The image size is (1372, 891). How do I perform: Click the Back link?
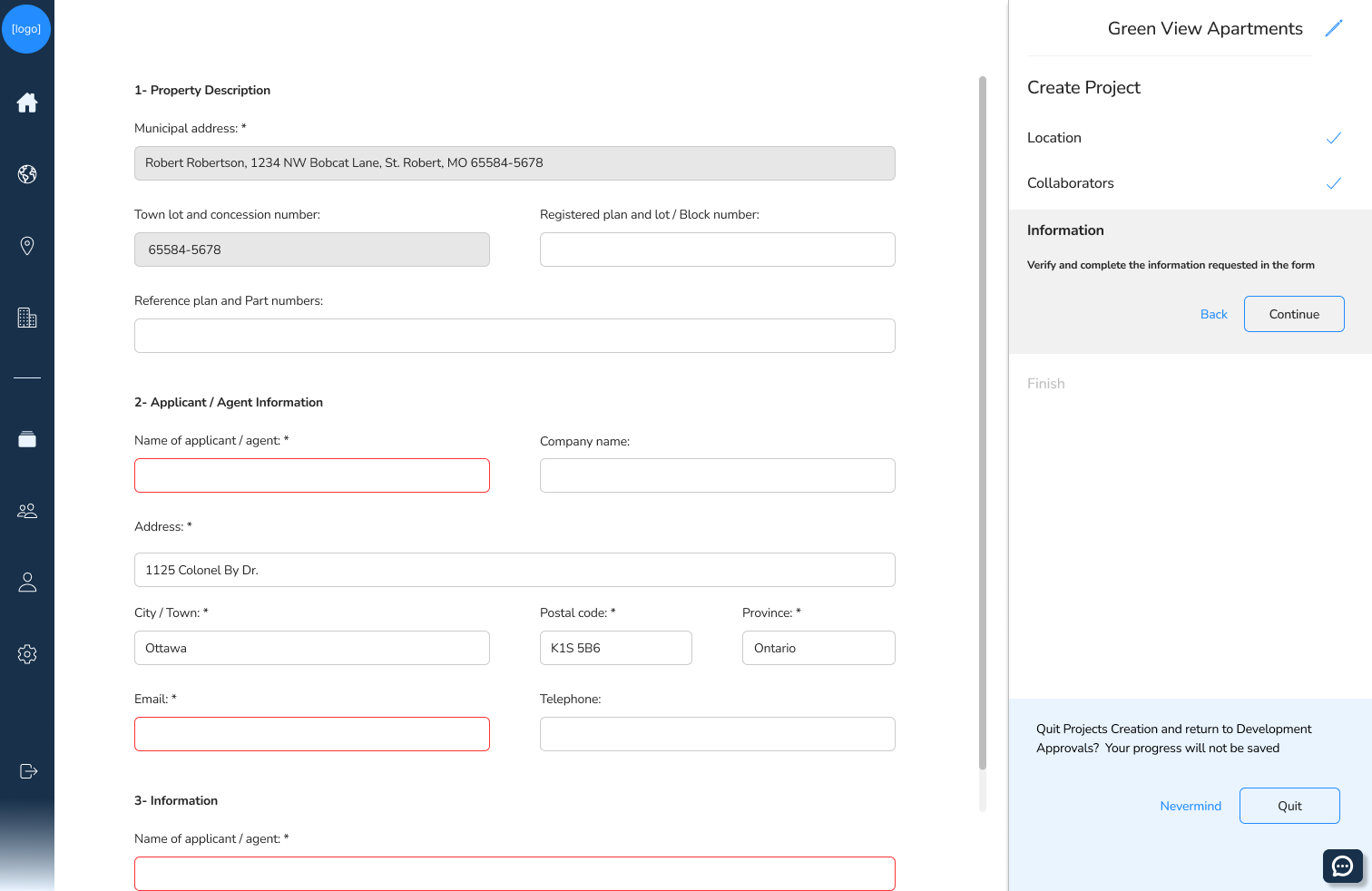point(1213,314)
